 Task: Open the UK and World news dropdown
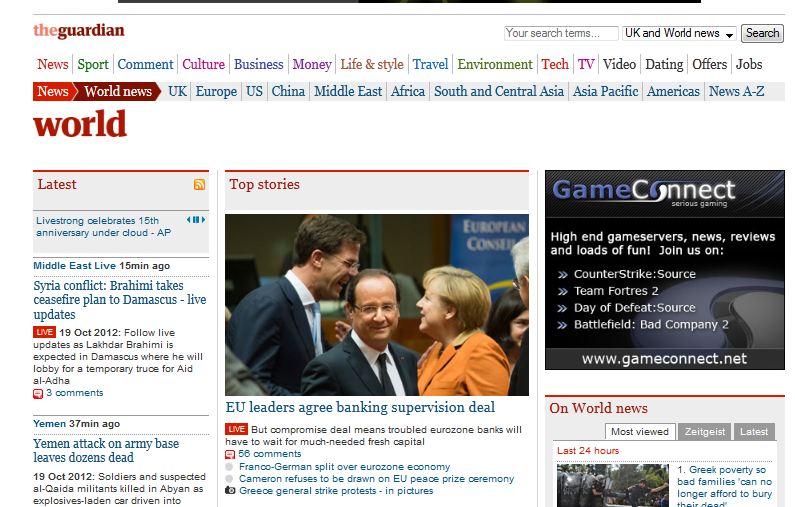point(679,33)
